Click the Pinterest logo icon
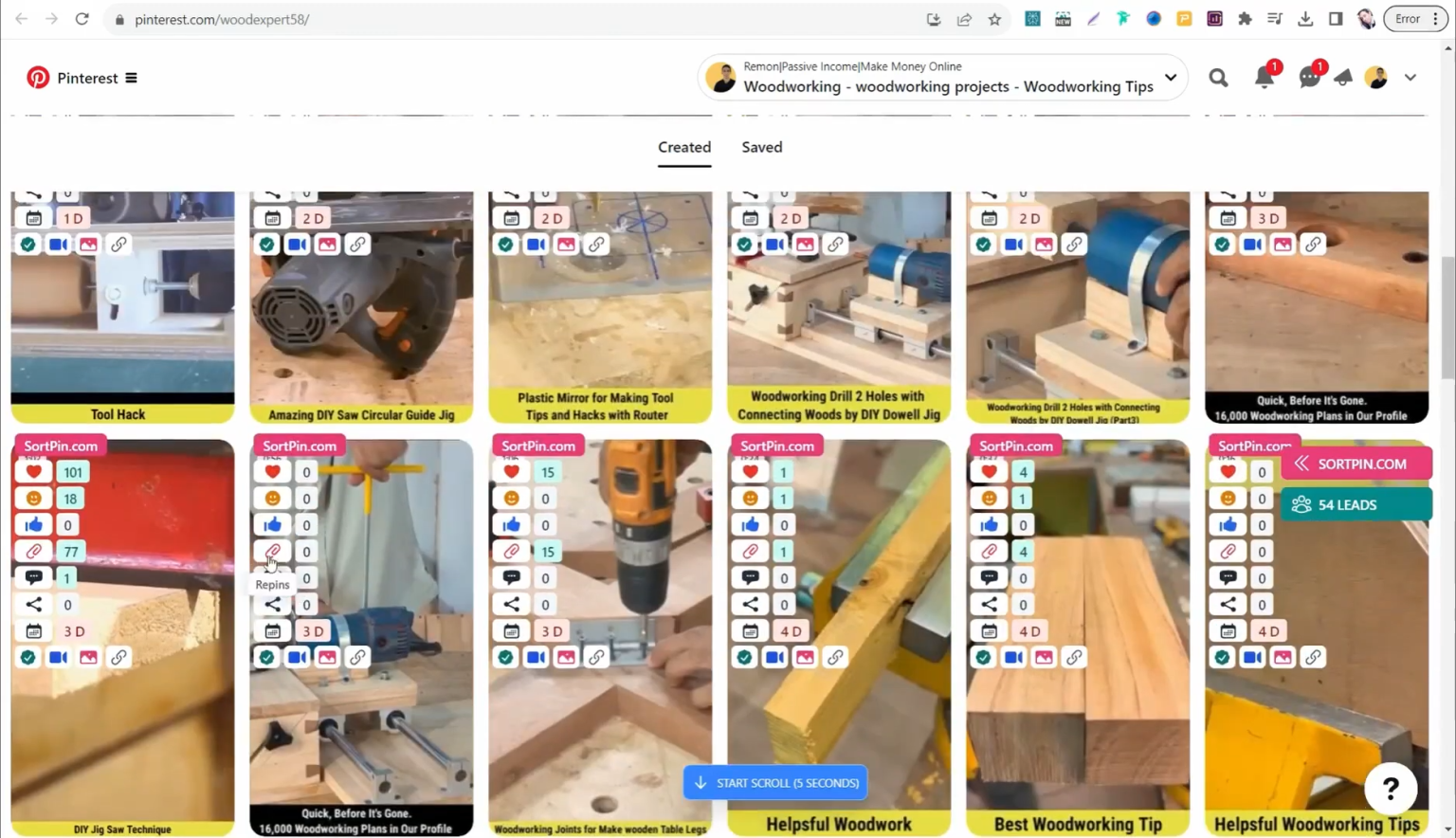1456x838 pixels. 38,78
